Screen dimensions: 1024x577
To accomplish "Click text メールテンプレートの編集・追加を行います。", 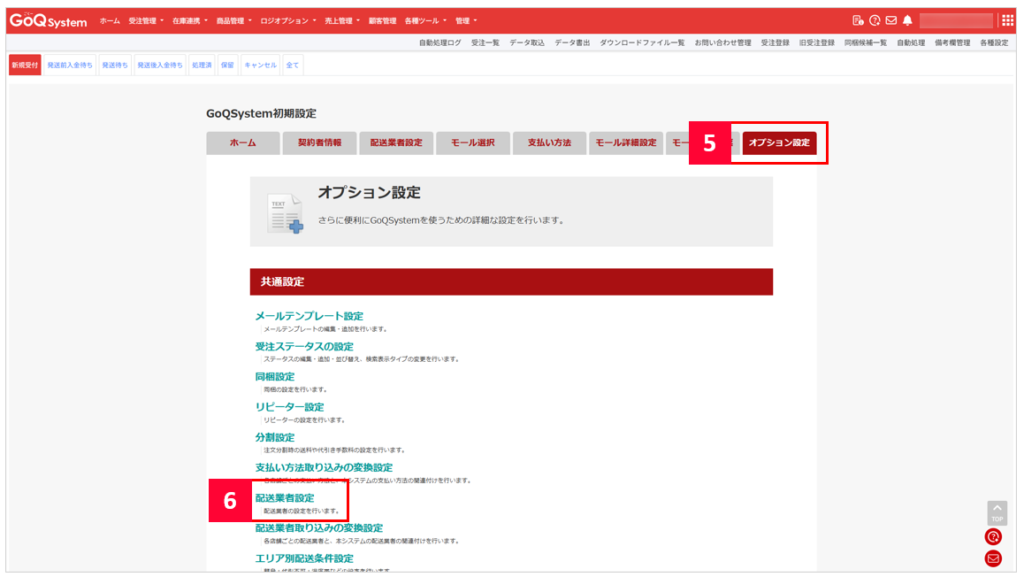I will tap(326, 329).
